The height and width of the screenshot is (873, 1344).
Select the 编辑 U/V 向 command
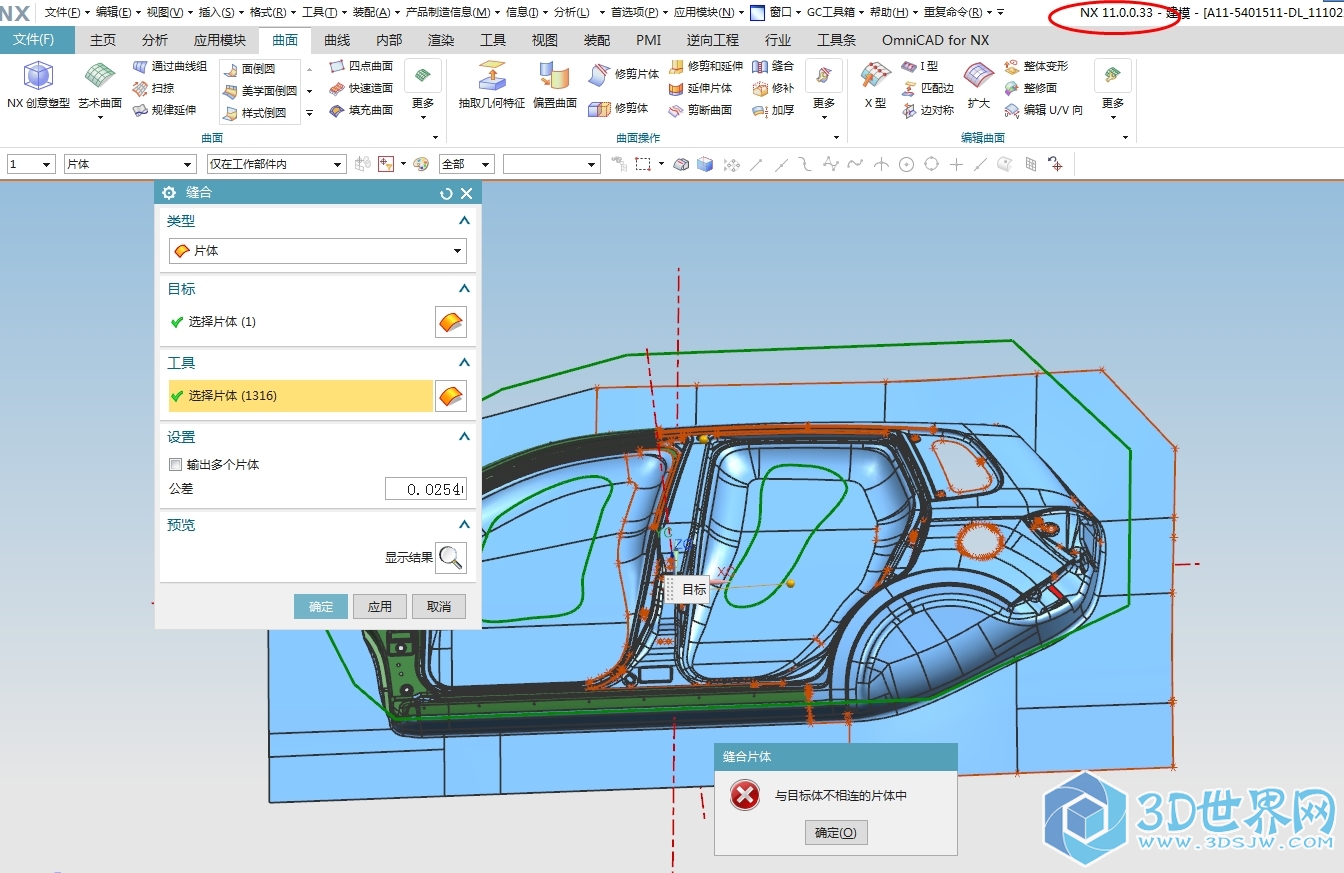coord(1043,110)
